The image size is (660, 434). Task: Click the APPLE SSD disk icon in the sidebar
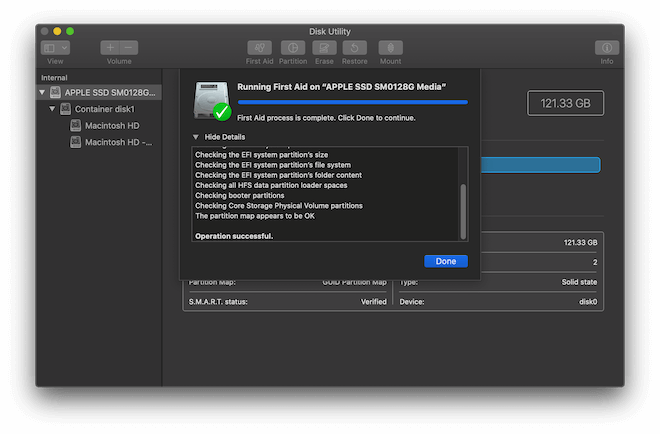click(55, 92)
